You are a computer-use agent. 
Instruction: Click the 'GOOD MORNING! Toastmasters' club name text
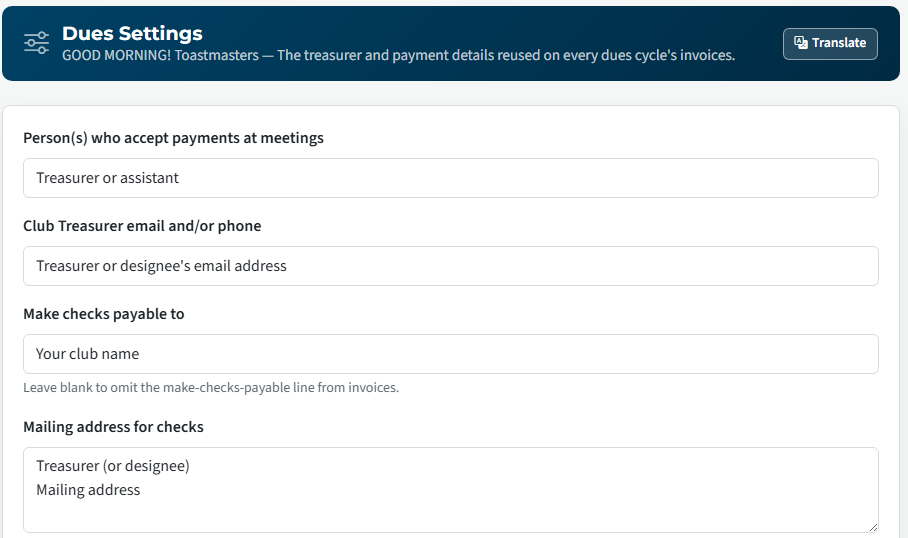160,56
